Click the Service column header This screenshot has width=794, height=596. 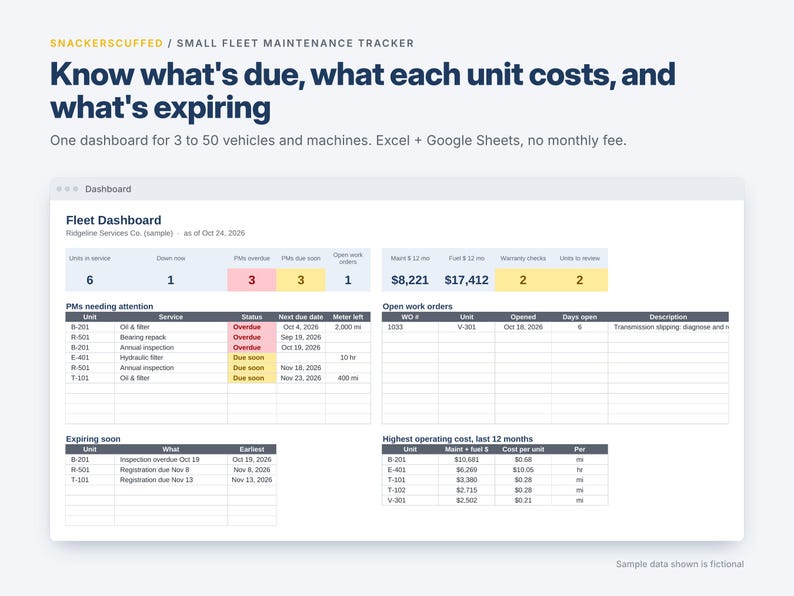171,317
